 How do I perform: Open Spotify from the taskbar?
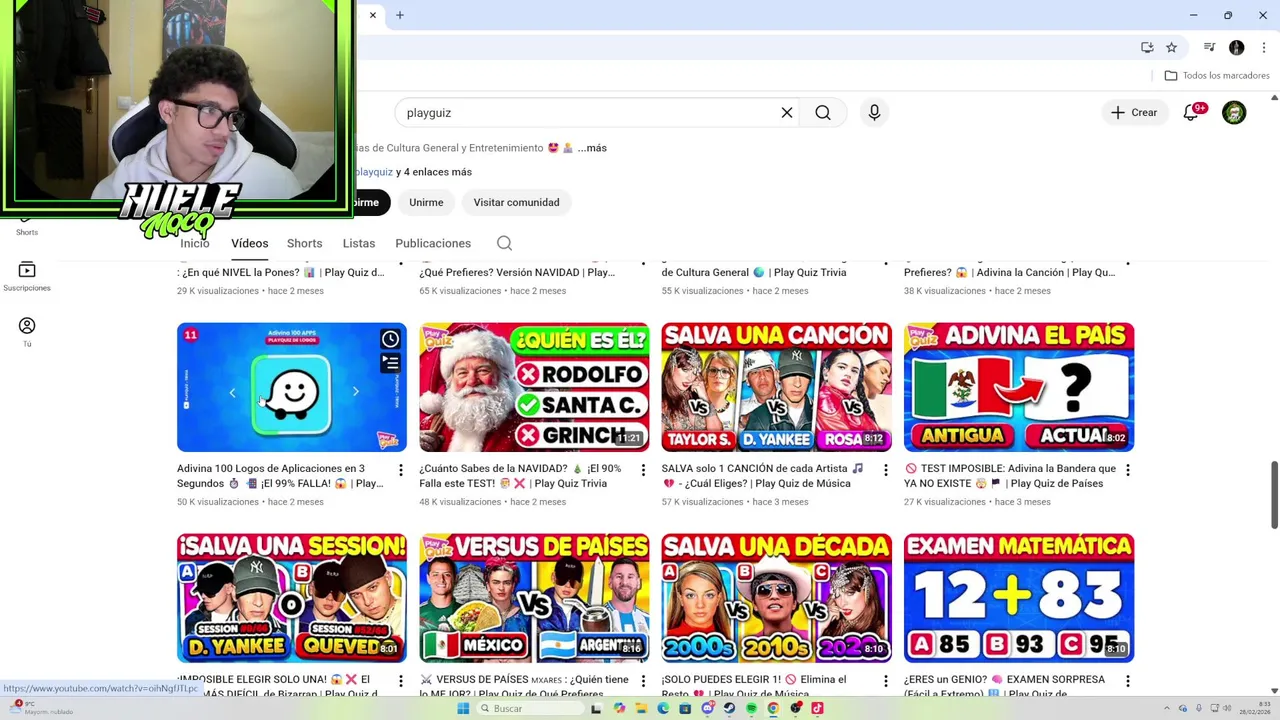tap(751, 708)
